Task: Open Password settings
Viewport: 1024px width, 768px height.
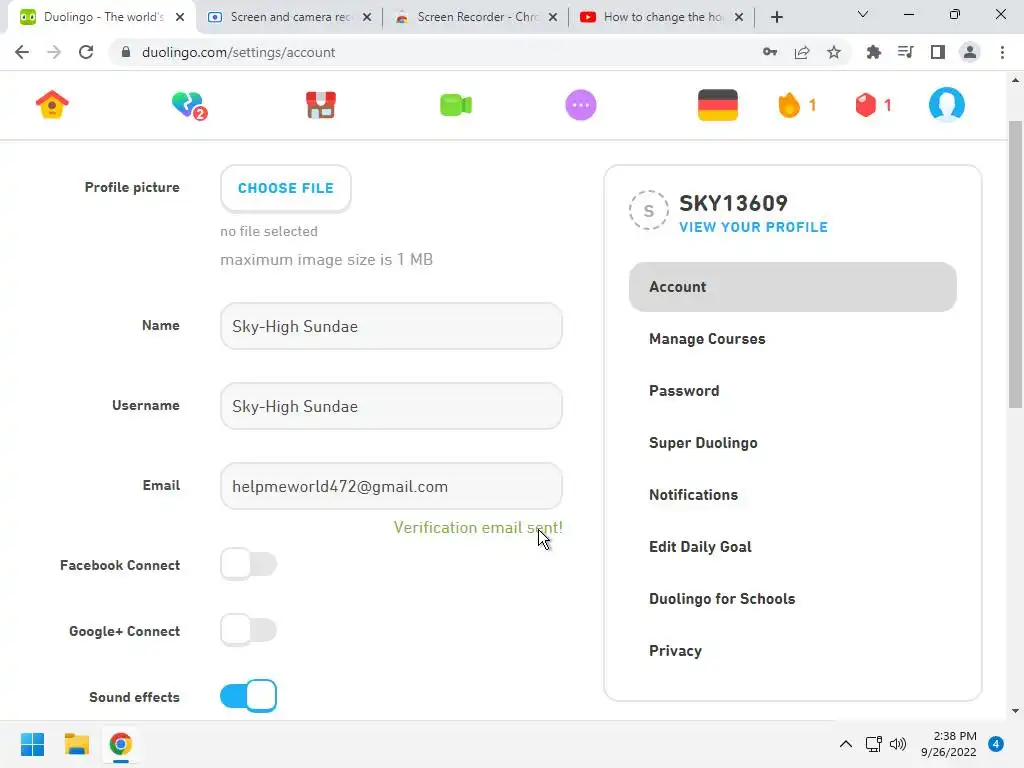Action: [x=684, y=391]
